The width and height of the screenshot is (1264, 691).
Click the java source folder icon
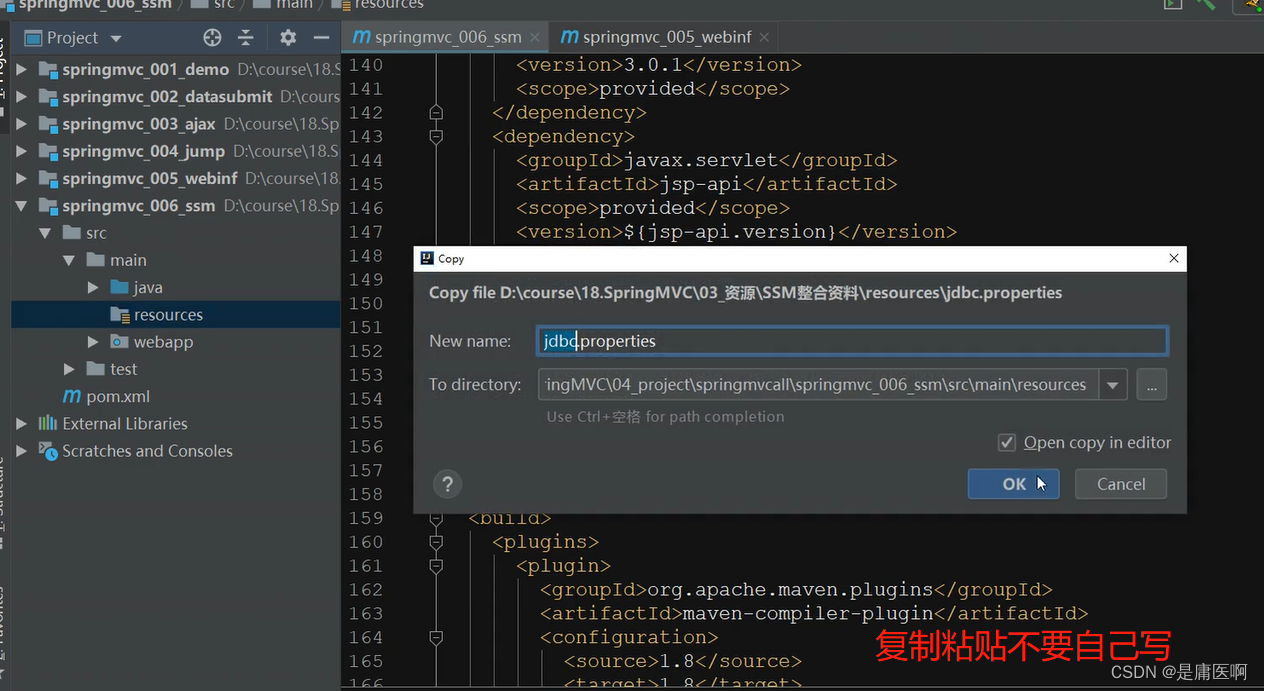[120, 287]
